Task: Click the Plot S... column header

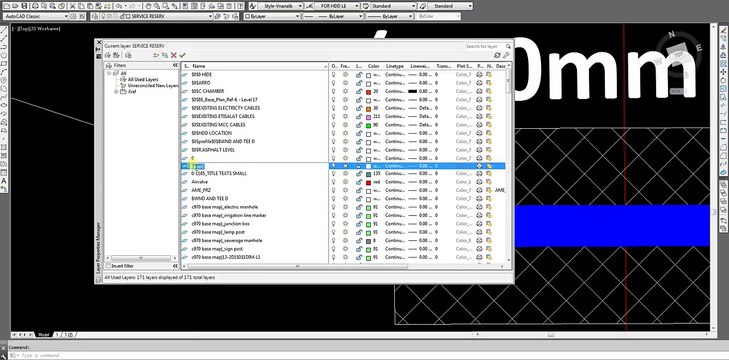Action: pos(464,66)
